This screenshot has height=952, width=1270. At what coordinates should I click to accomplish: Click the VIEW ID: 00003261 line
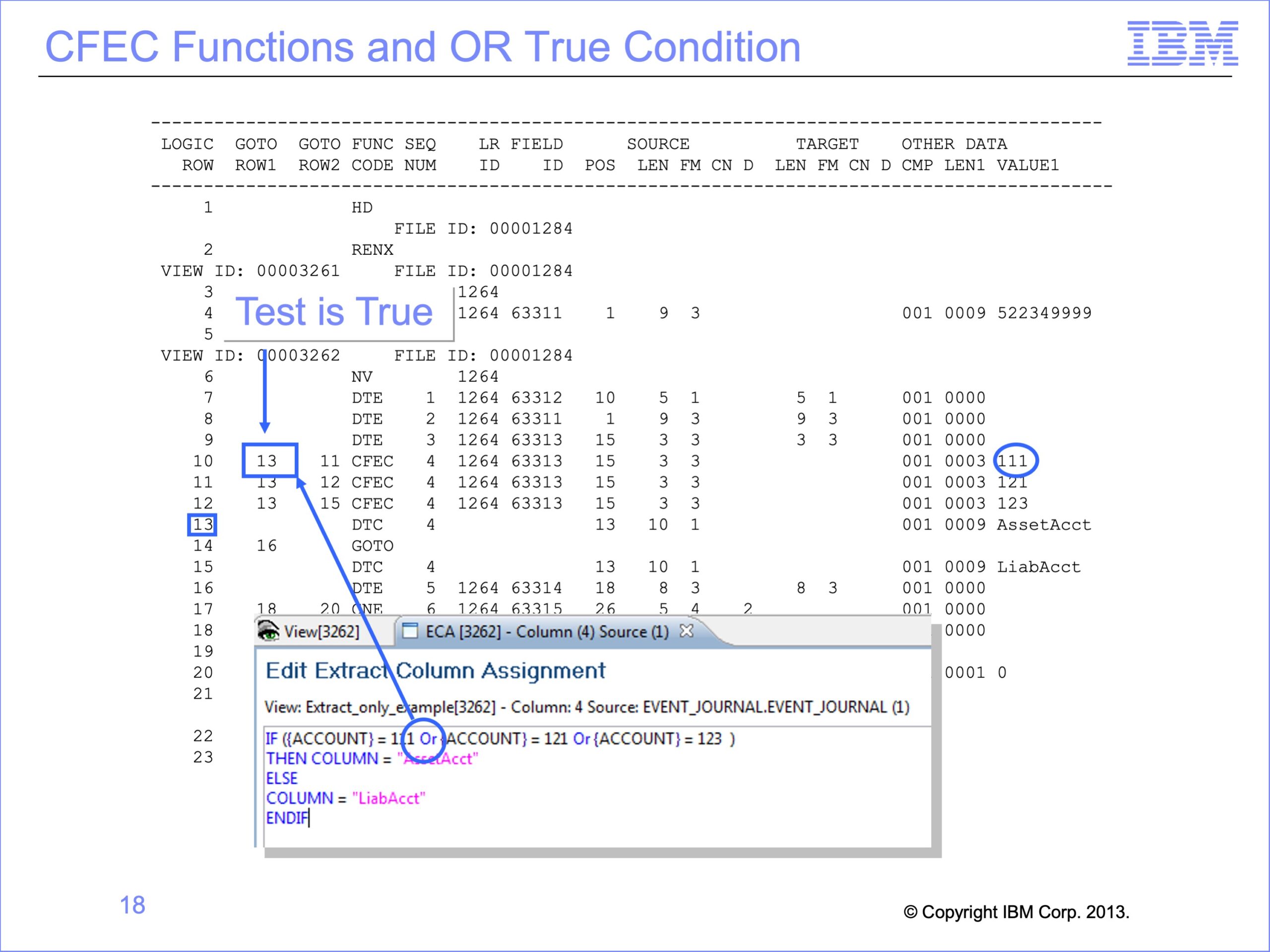click(x=251, y=271)
